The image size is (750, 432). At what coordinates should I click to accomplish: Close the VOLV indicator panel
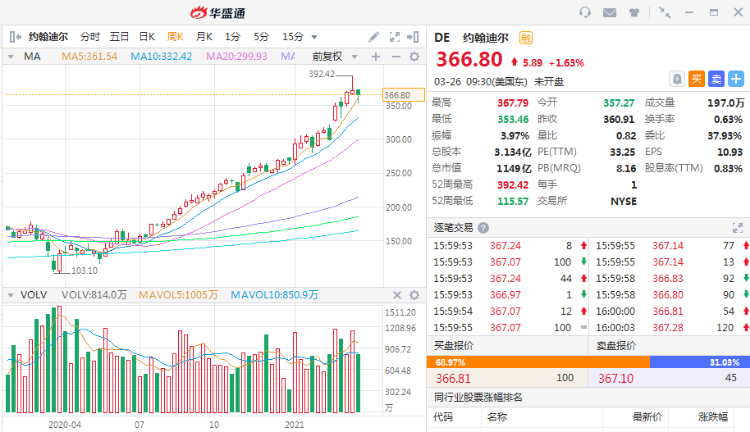(397, 295)
